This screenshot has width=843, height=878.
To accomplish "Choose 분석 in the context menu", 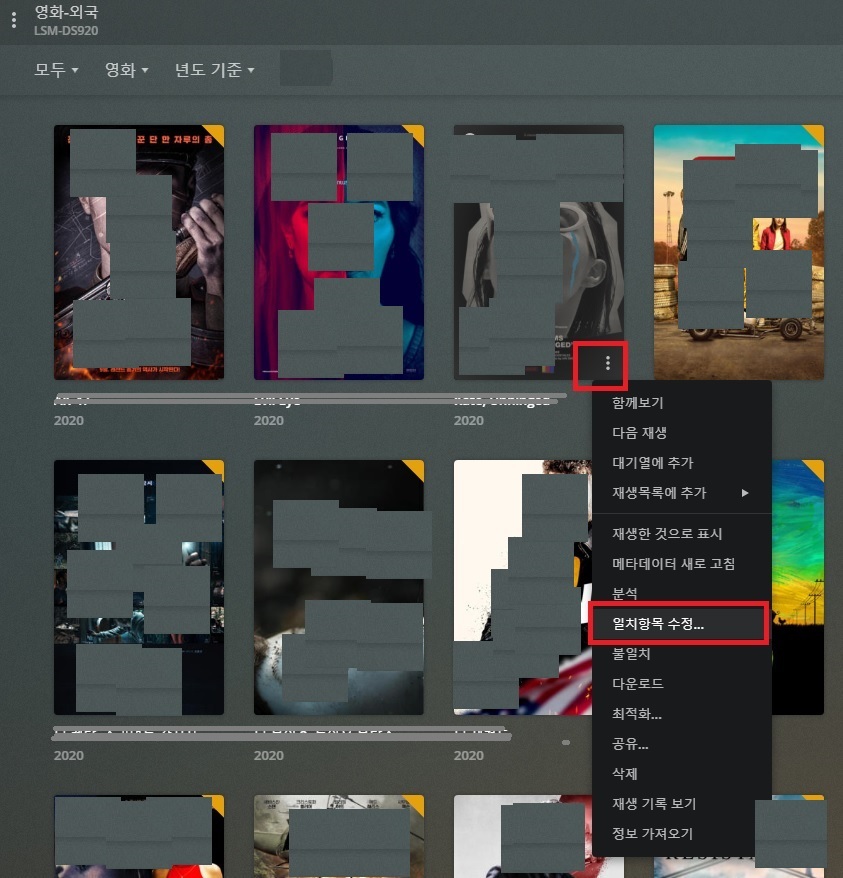I will 682,593.
